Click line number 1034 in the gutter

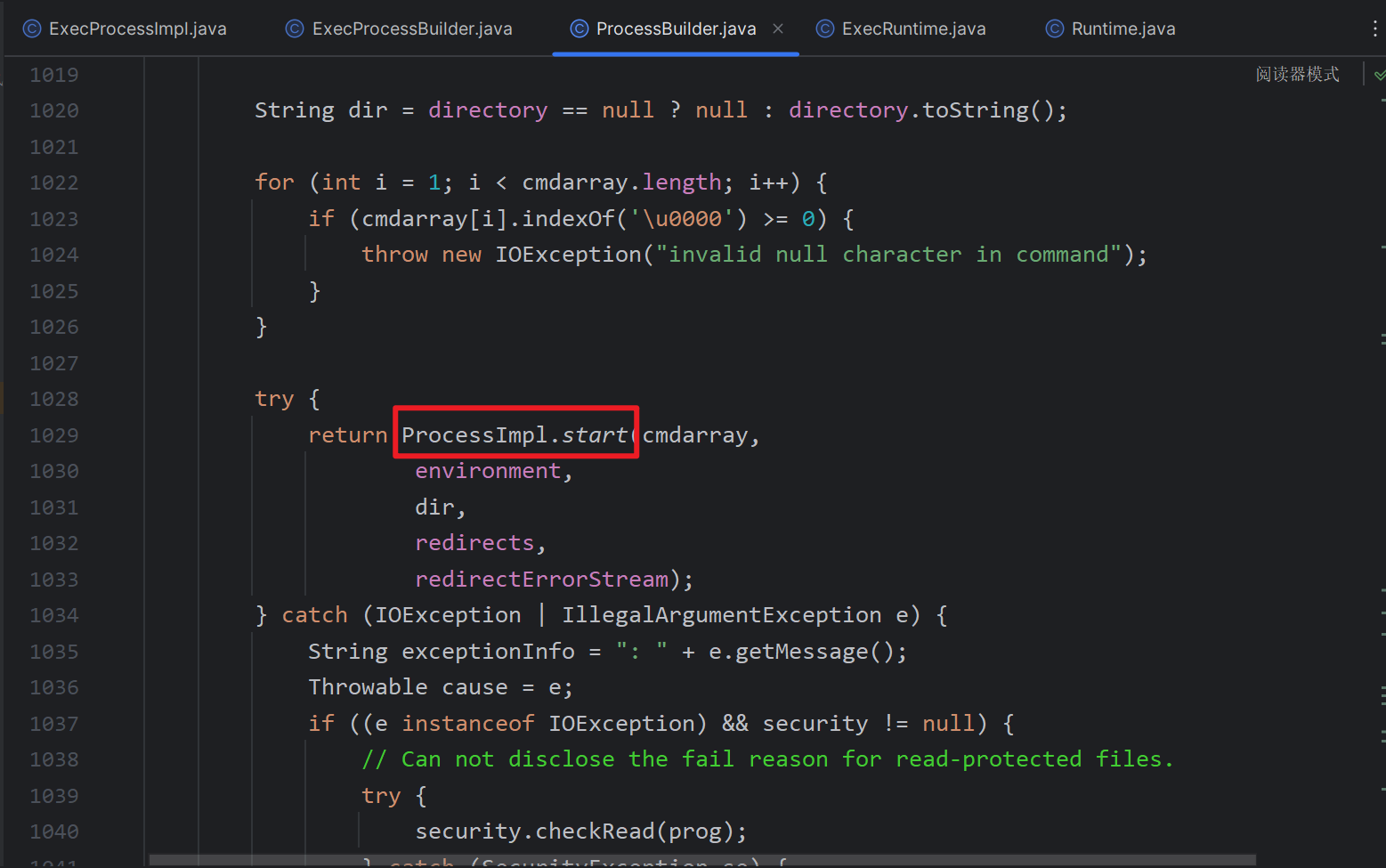(x=54, y=615)
